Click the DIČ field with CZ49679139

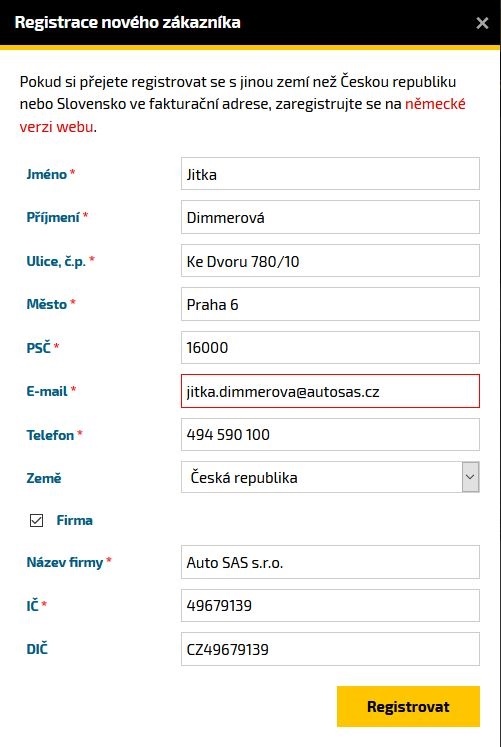tap(330, 649)
